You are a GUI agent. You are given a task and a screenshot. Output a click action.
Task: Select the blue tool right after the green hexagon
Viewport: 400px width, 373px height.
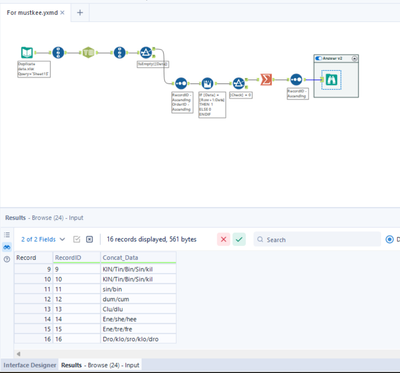click(120, 53)
